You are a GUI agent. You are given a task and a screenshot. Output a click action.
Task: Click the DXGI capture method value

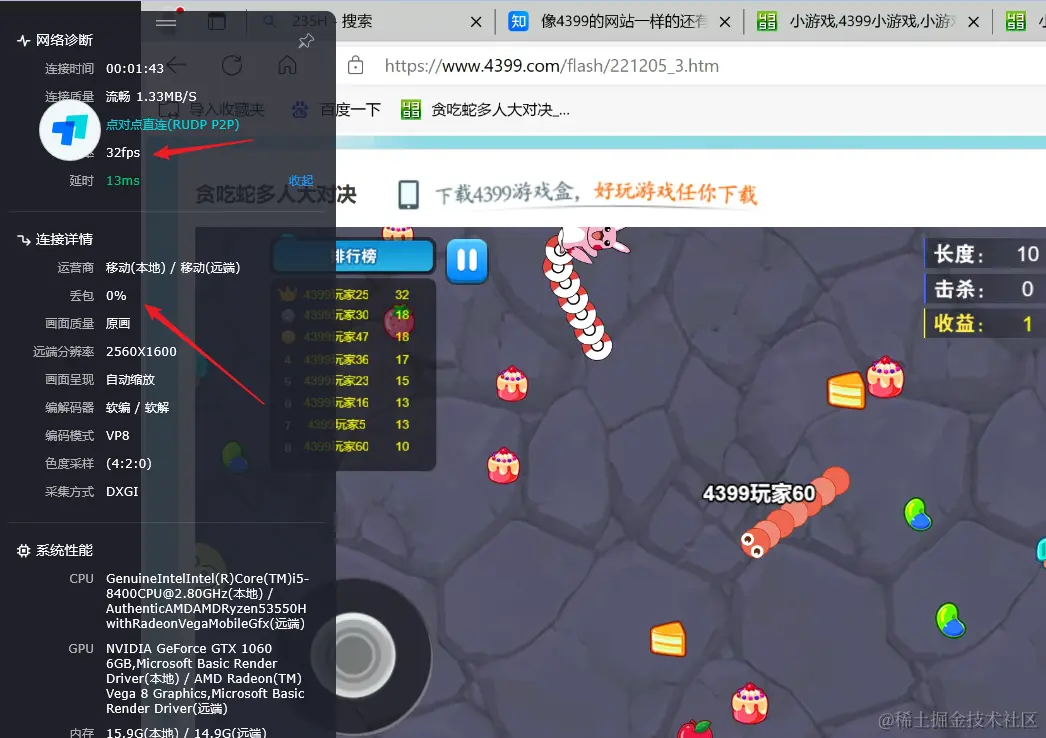click(122, 492)
